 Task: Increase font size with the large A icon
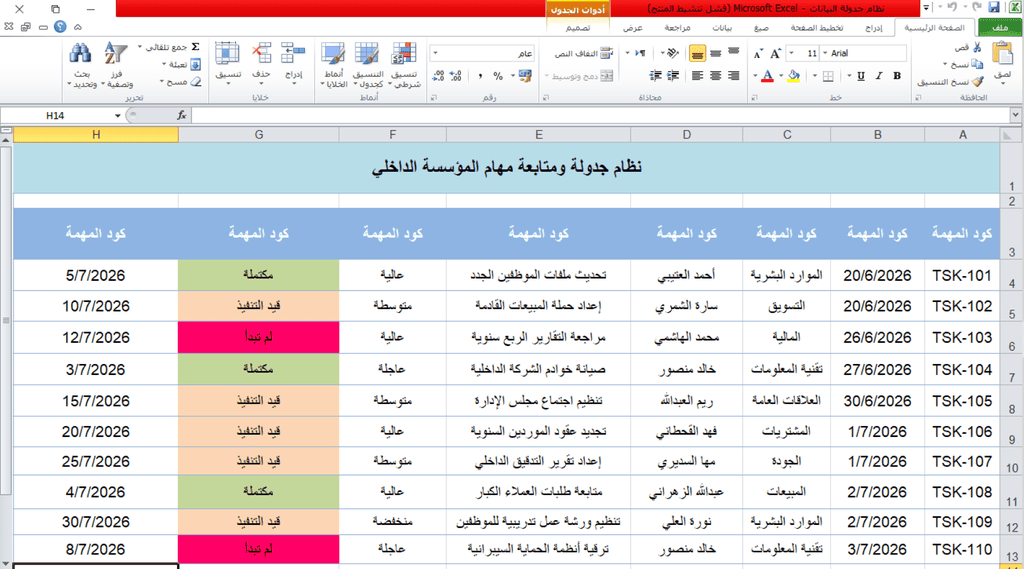click(x=775, y=54)
